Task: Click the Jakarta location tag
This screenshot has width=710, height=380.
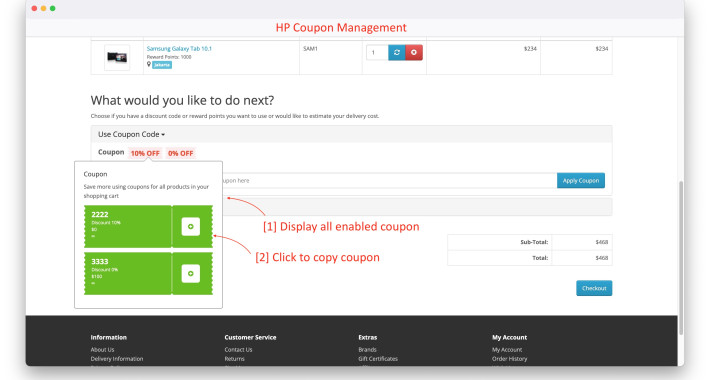Action: coord(162,65)
